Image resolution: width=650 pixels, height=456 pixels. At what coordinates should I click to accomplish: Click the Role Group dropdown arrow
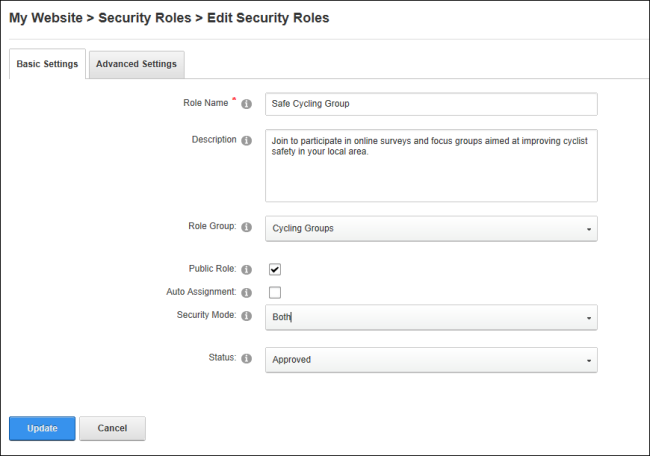589,229
